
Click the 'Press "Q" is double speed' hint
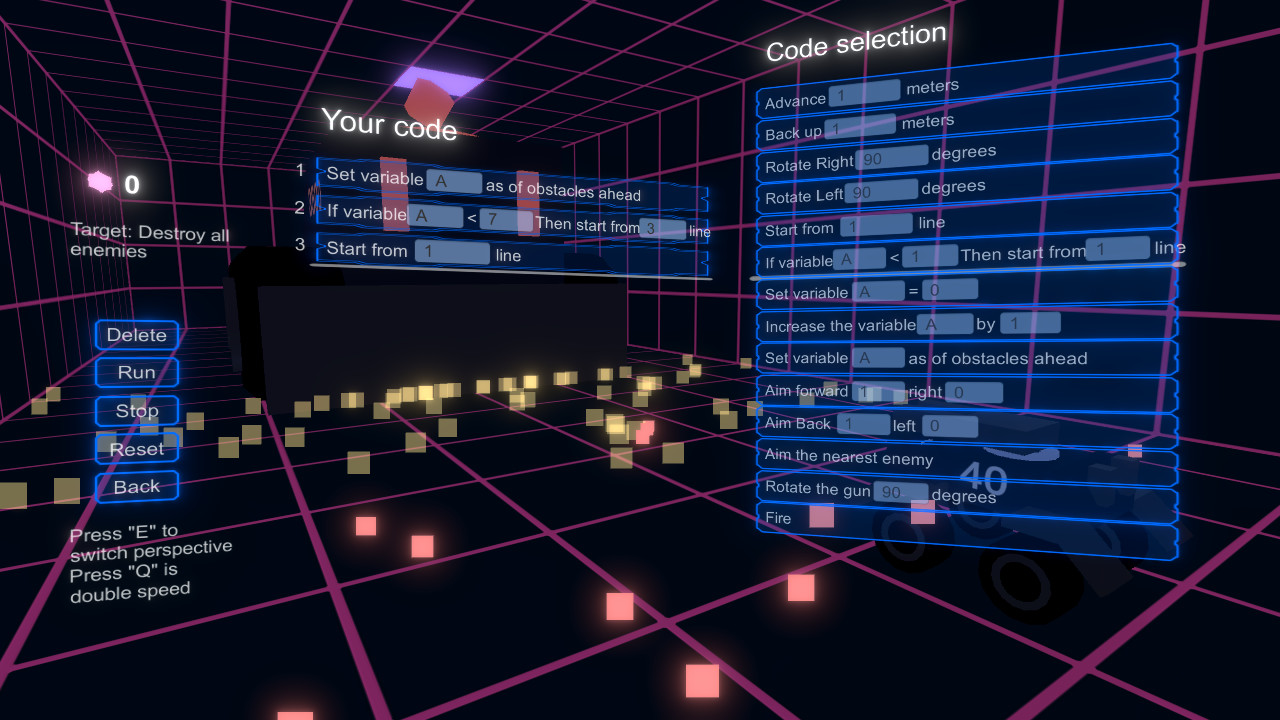tap(130, 583)
